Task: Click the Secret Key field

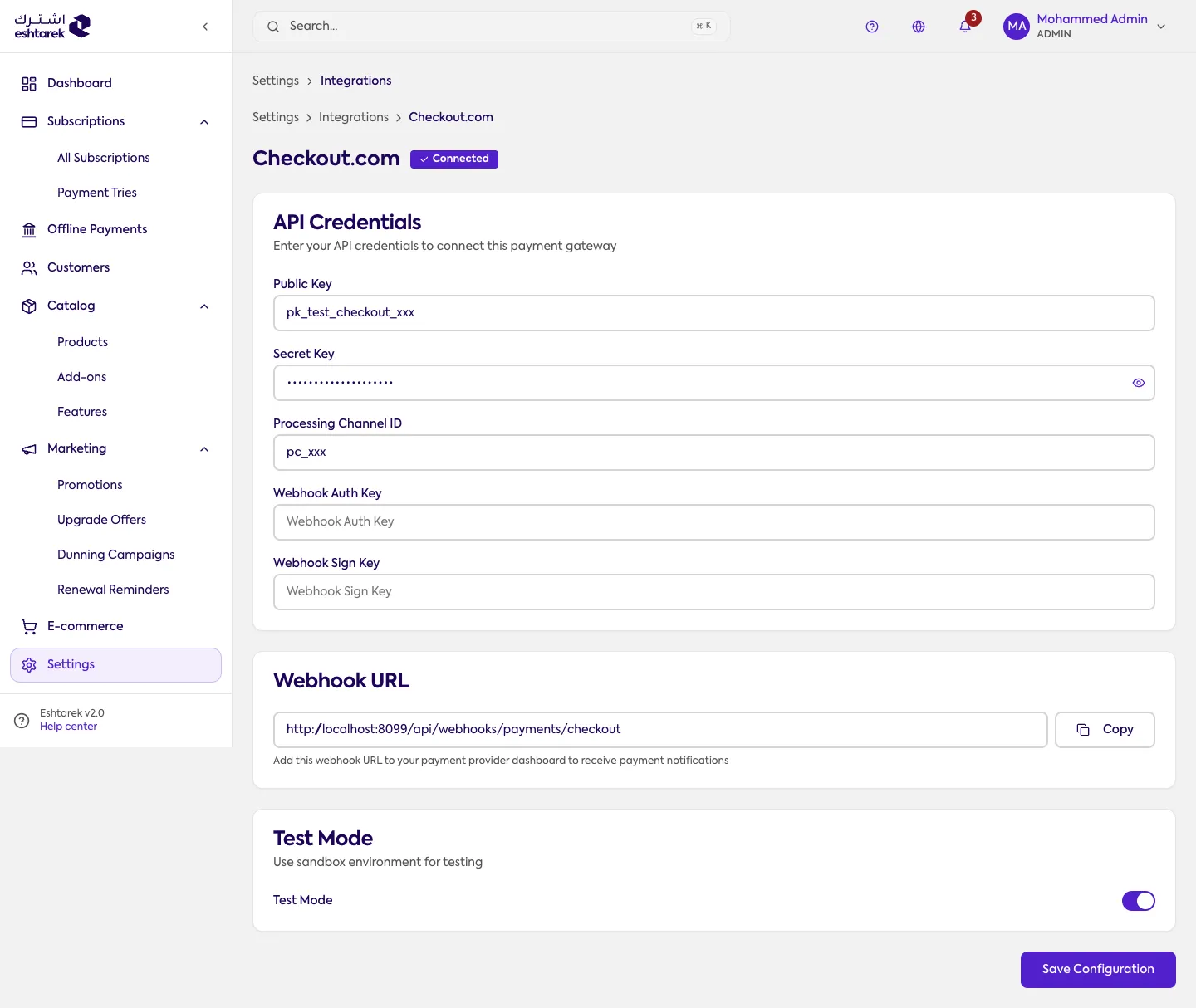Action: 714,383
